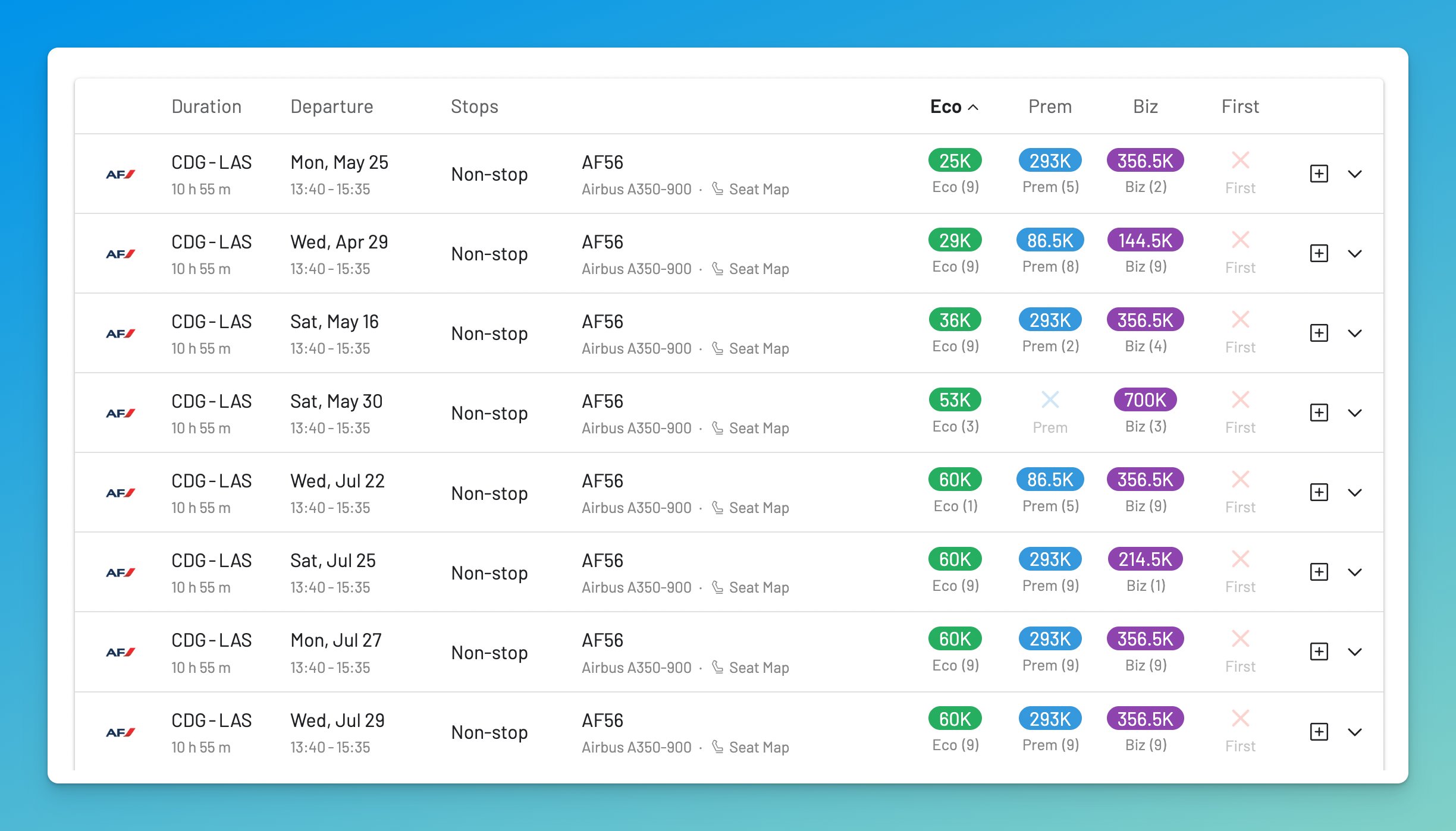Click seat icon beside Seat Map, Jul 22 flight
This screenshot has width=1456, height=831.
click(x=718, y=508)
